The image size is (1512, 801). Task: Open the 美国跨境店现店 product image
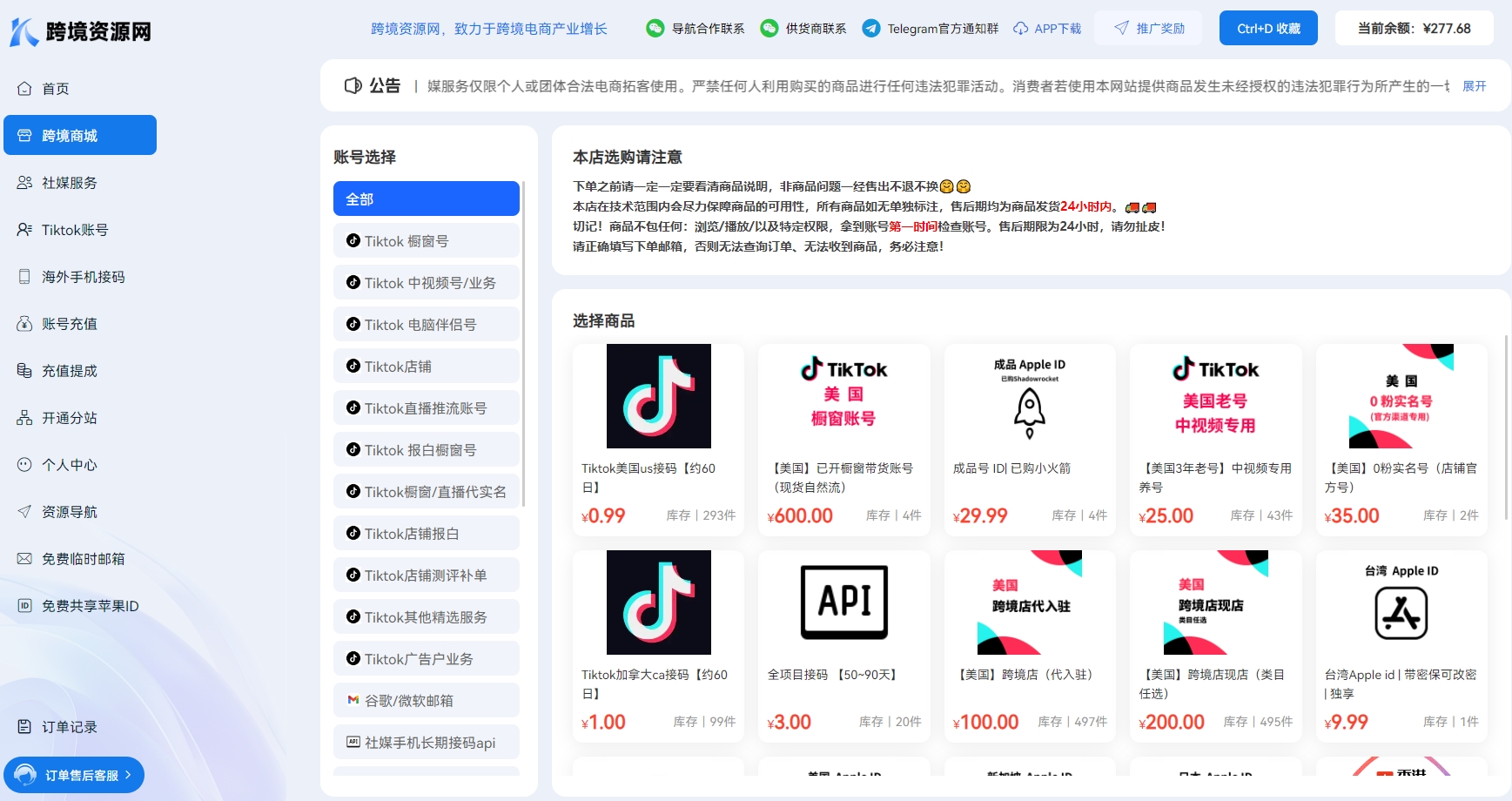1216,602
